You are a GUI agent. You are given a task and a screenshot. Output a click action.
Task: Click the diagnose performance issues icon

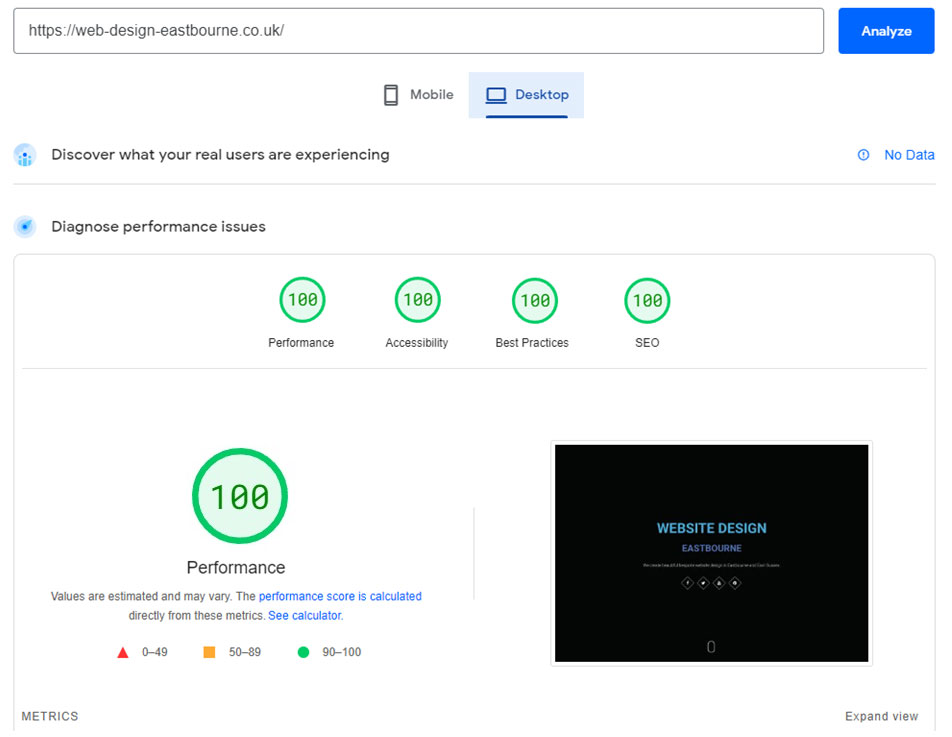coord(25,227)
